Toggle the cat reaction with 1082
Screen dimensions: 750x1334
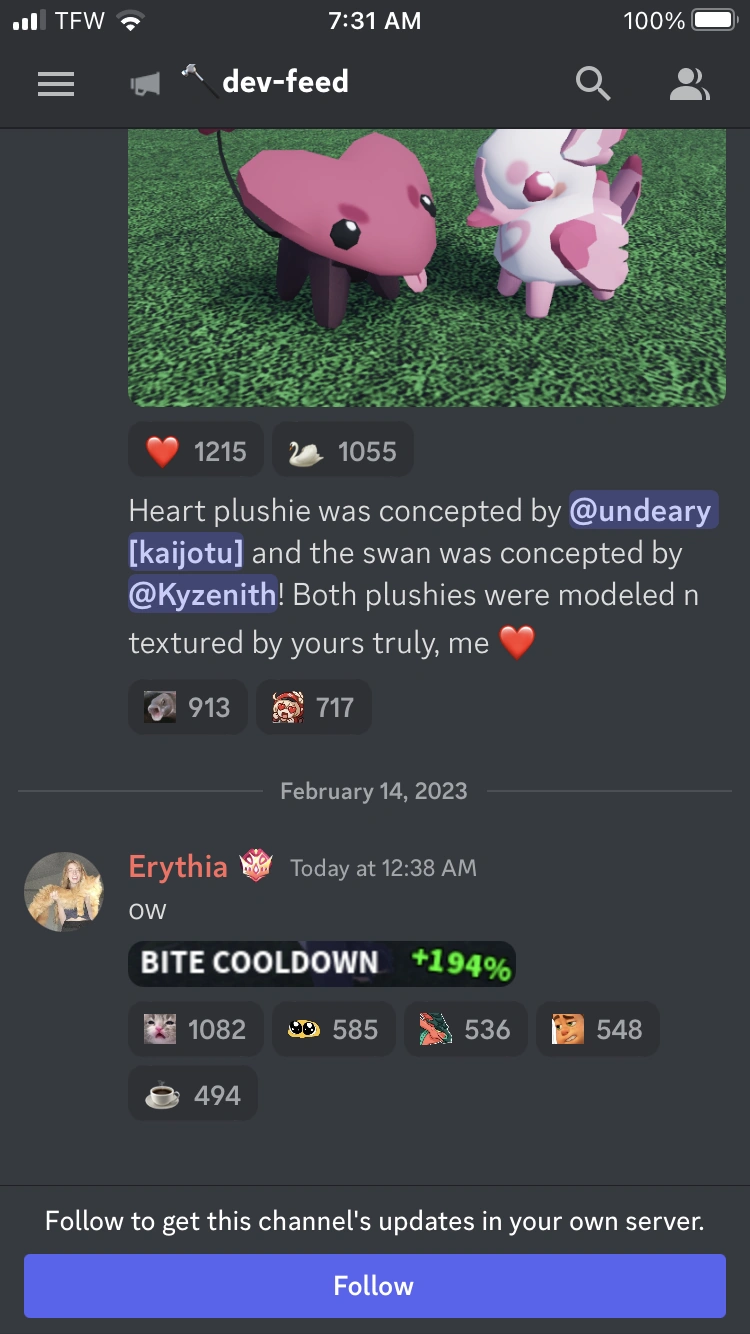point(196,1029)
